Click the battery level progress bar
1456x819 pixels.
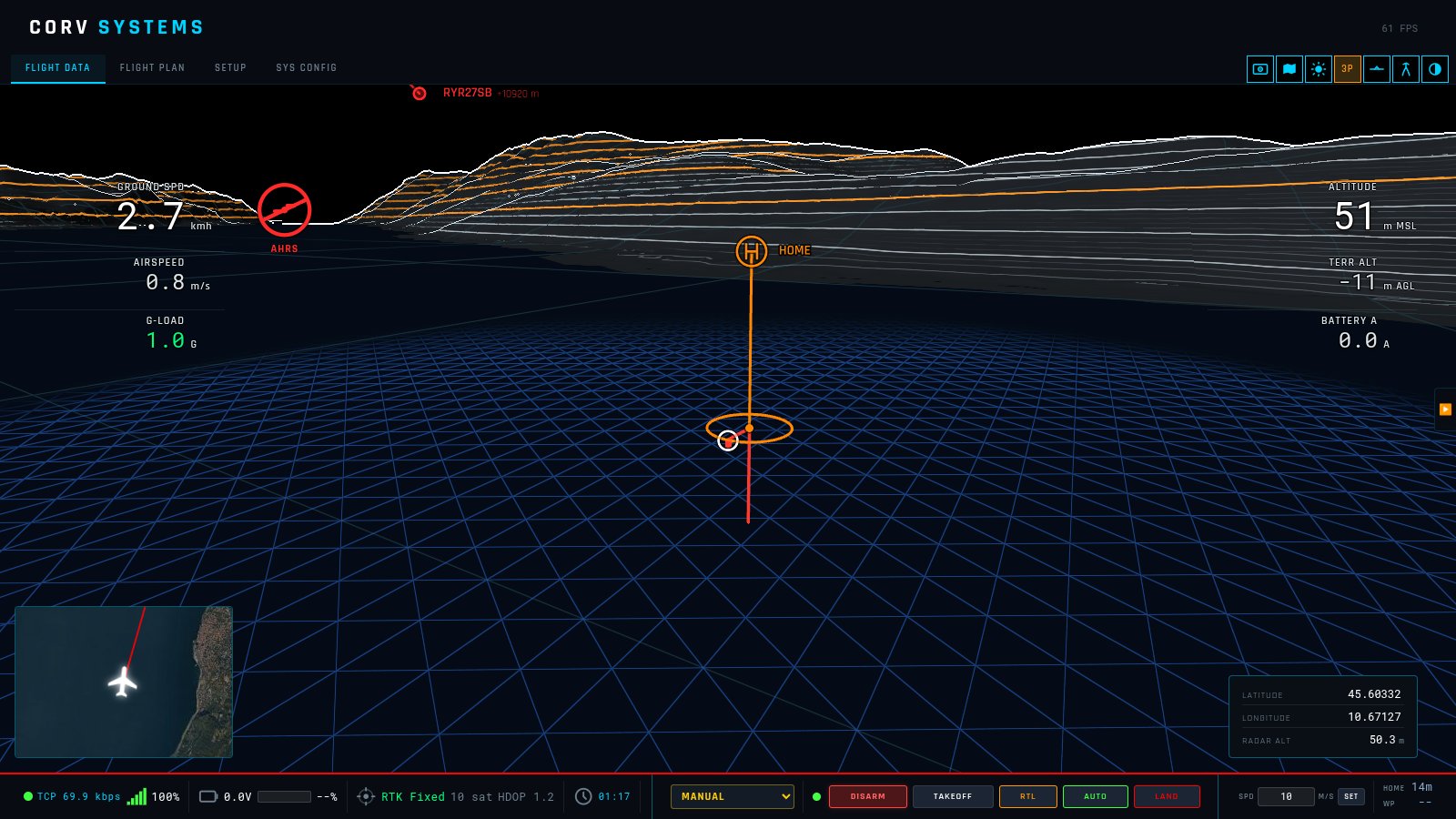coord(285,796)
